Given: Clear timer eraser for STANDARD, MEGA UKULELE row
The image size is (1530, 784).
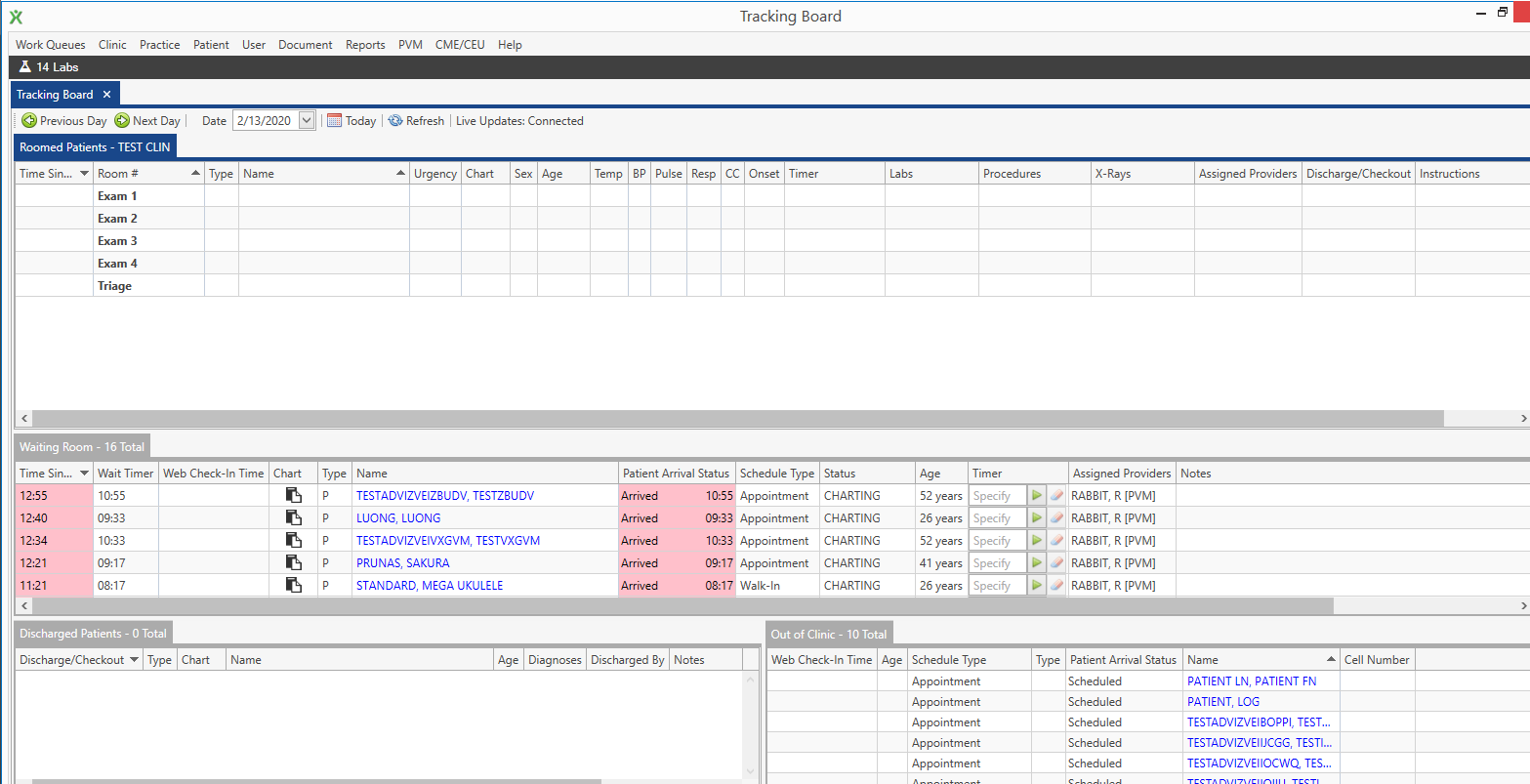Looking at the screenshot, I should pyautogui.click(x=1056, y=586).
